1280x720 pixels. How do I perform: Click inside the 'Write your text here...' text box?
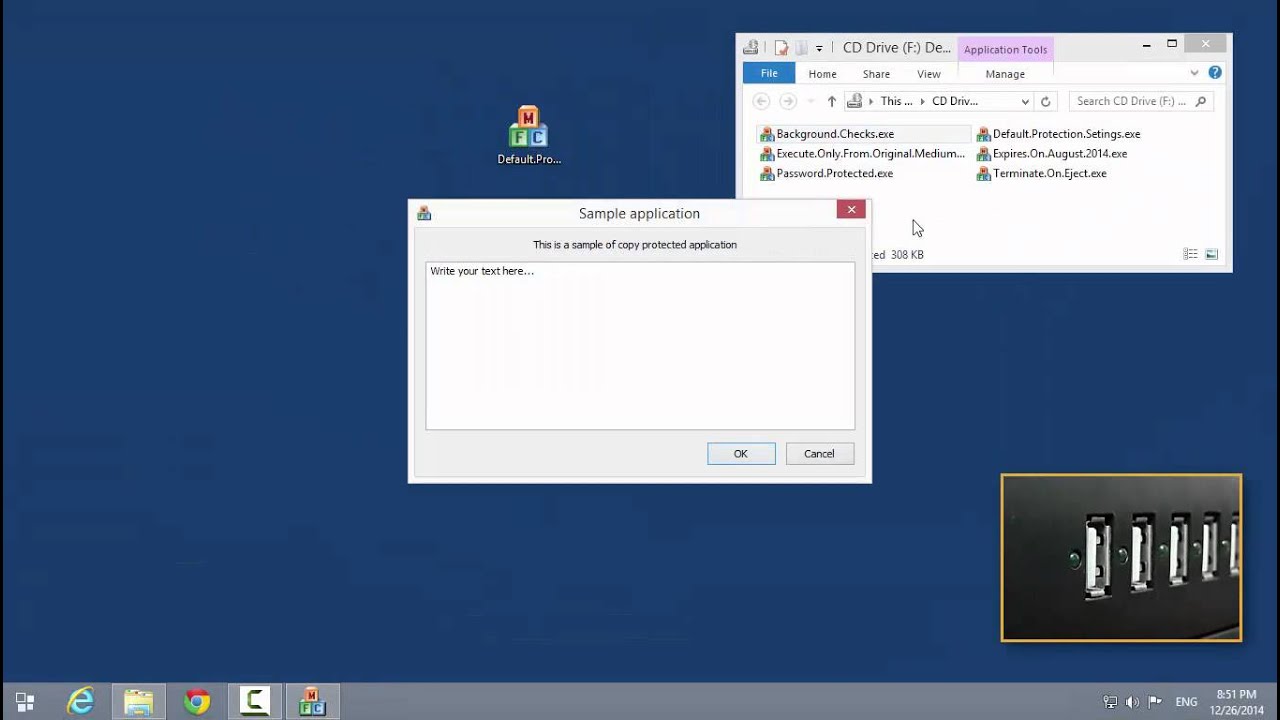point(640,346)
